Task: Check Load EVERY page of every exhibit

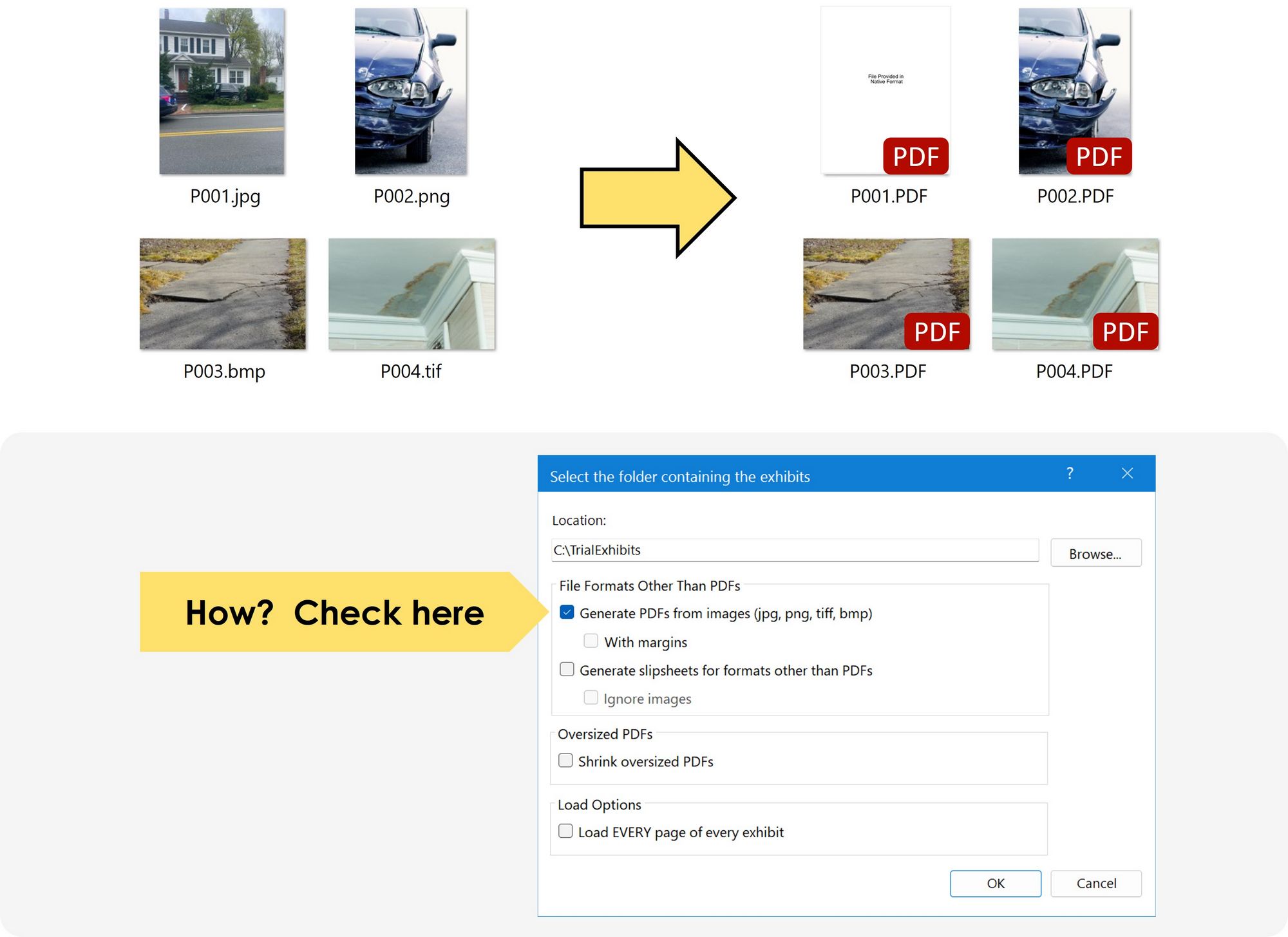Action: coord(565,831)
